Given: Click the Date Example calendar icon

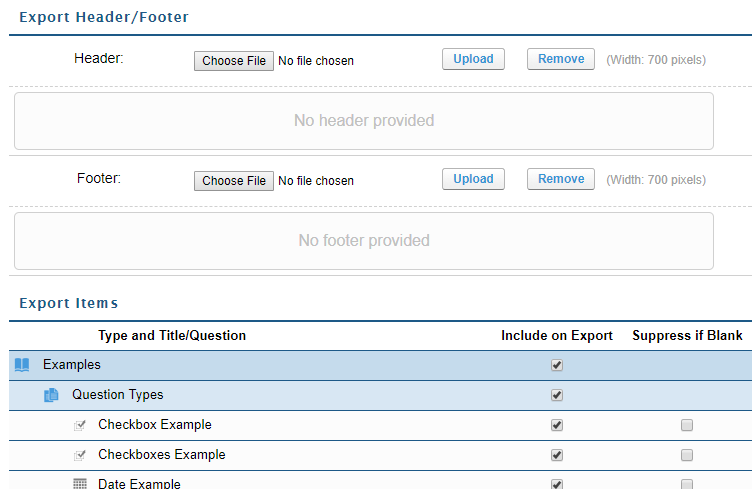Looking at the screenshot, I should (x=80, y=484).
